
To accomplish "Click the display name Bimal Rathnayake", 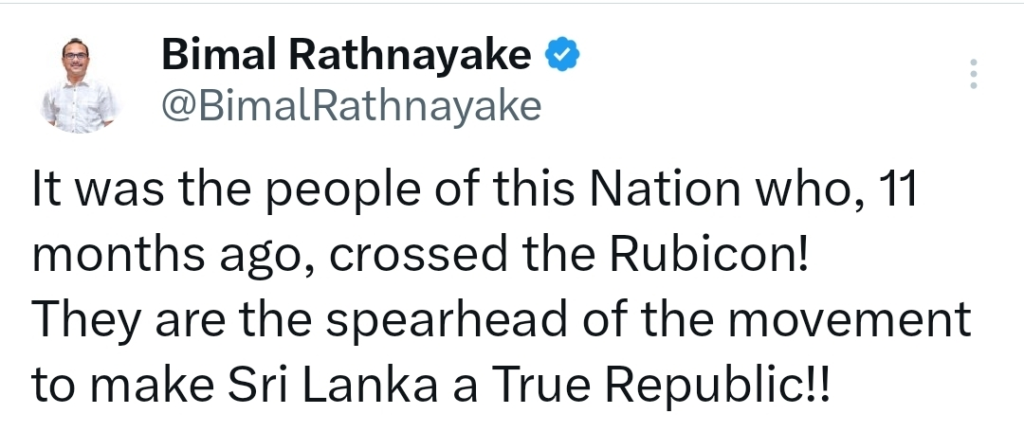I will (346, 57).
